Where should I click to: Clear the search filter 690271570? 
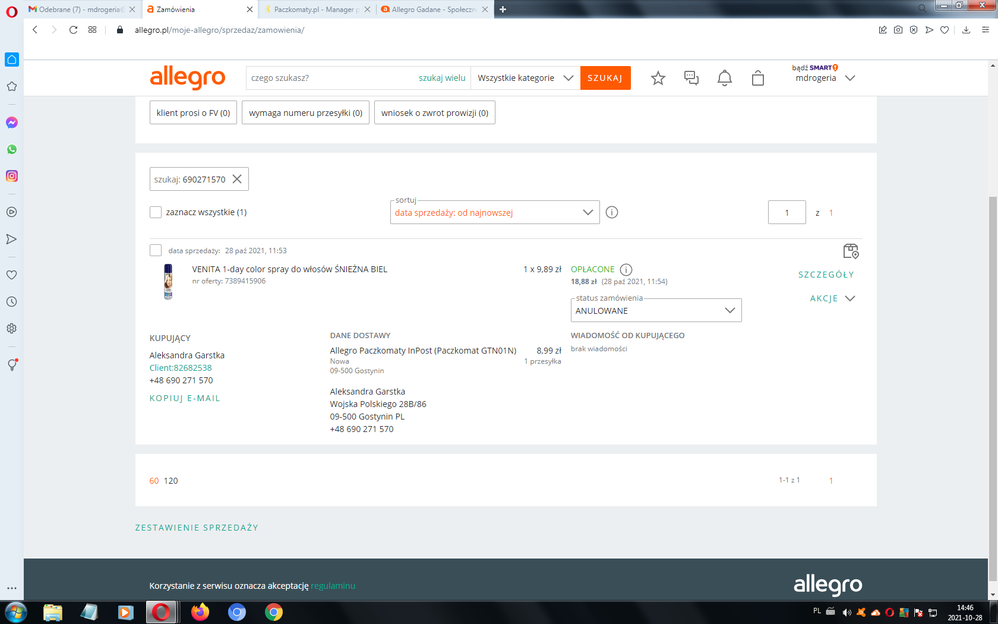[237, 179]
